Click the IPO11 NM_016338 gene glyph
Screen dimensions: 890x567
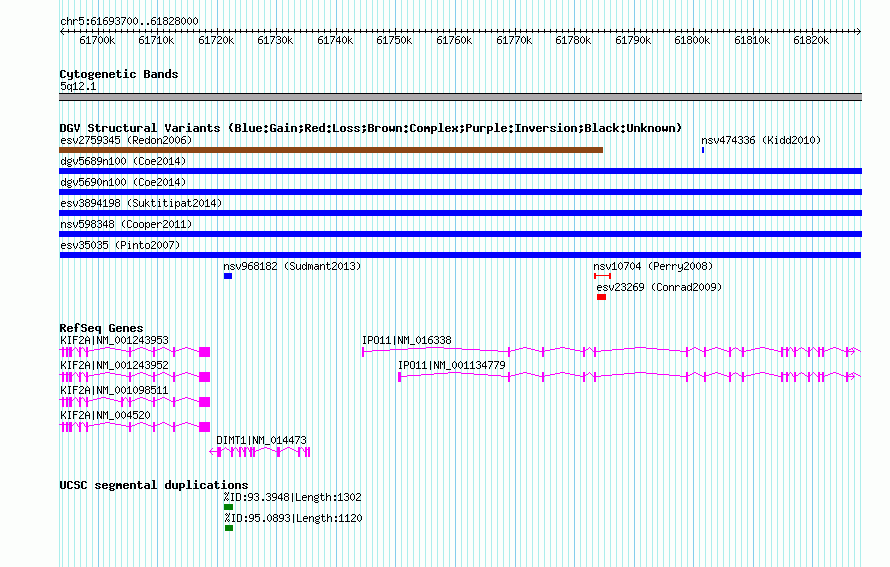coord(611,352)
